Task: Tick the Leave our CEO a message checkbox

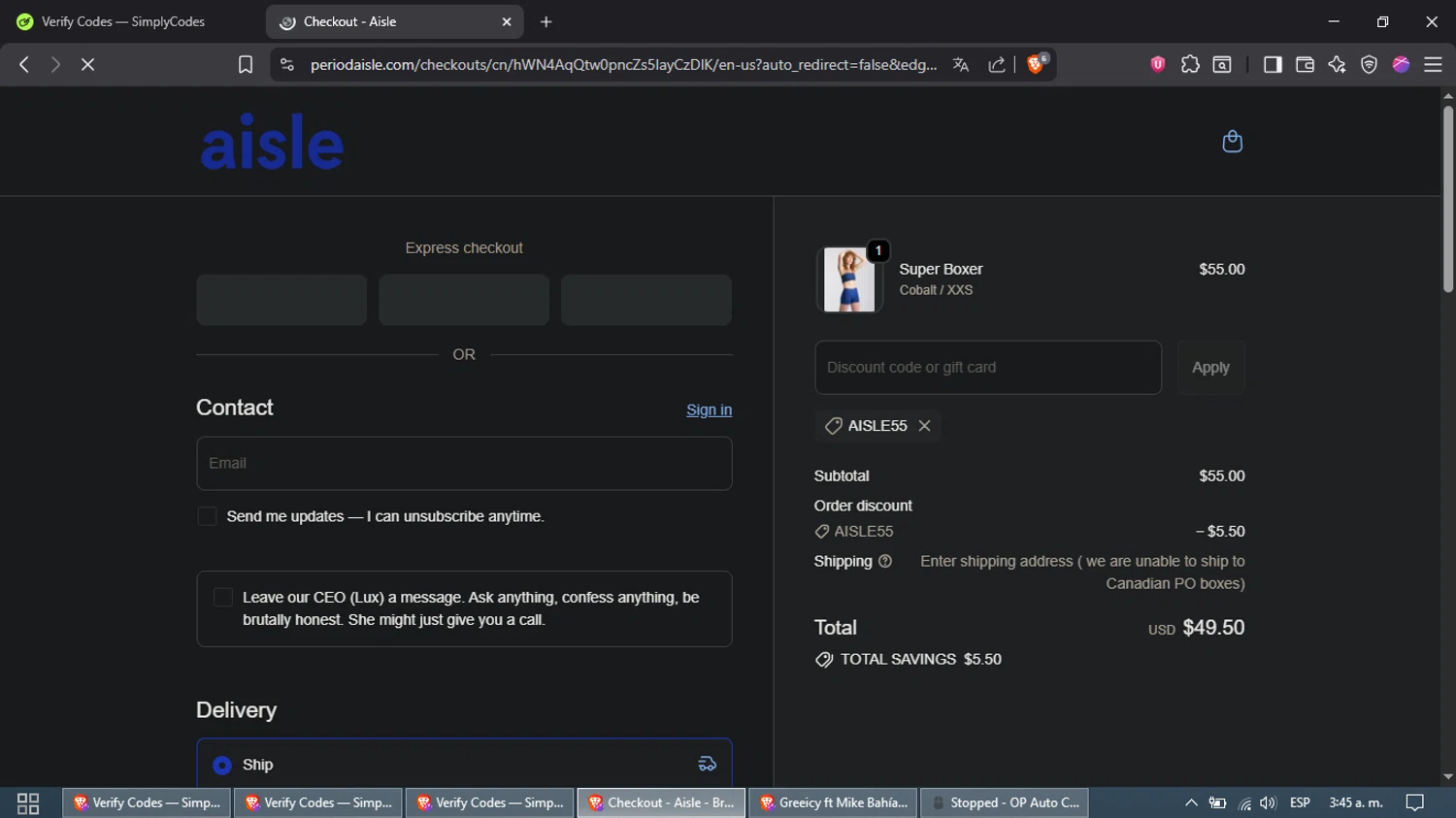Action: [223, 598]
